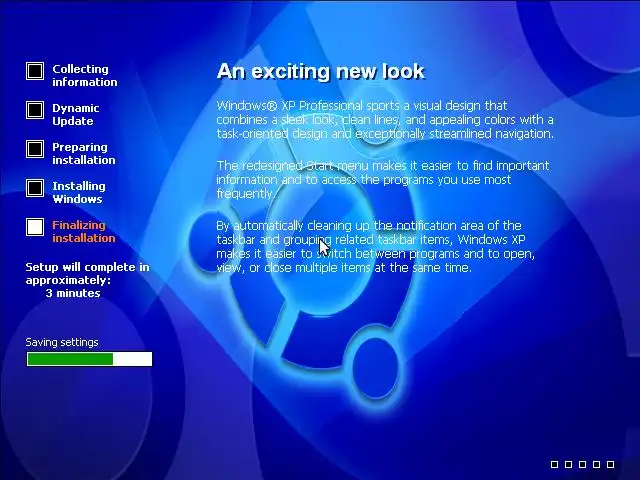This screenshot has height=480, width=640.
Task: Click the third slide indicator square
Action: [582, 464]
